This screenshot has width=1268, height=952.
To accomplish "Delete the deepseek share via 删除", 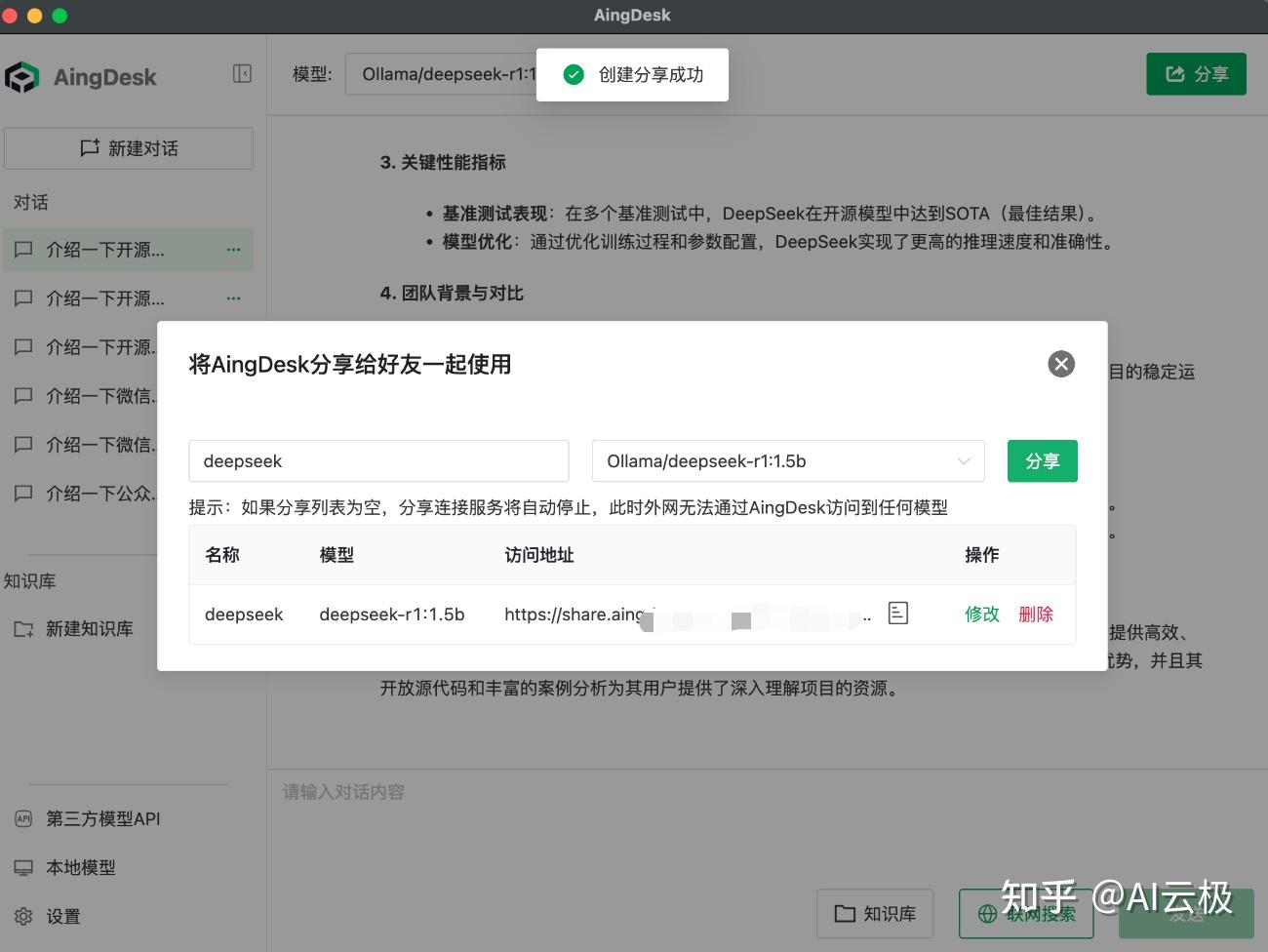I will (x=1036, y=615).
